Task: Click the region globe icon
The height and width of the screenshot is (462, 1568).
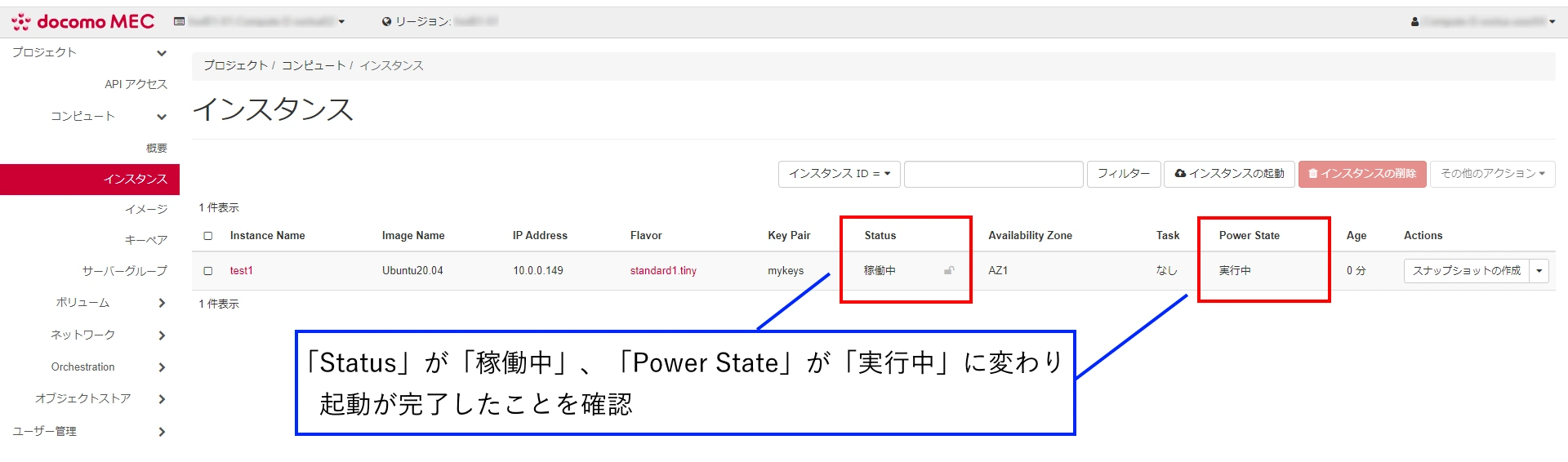Action: pyautogui.click(x=386, y=22)
